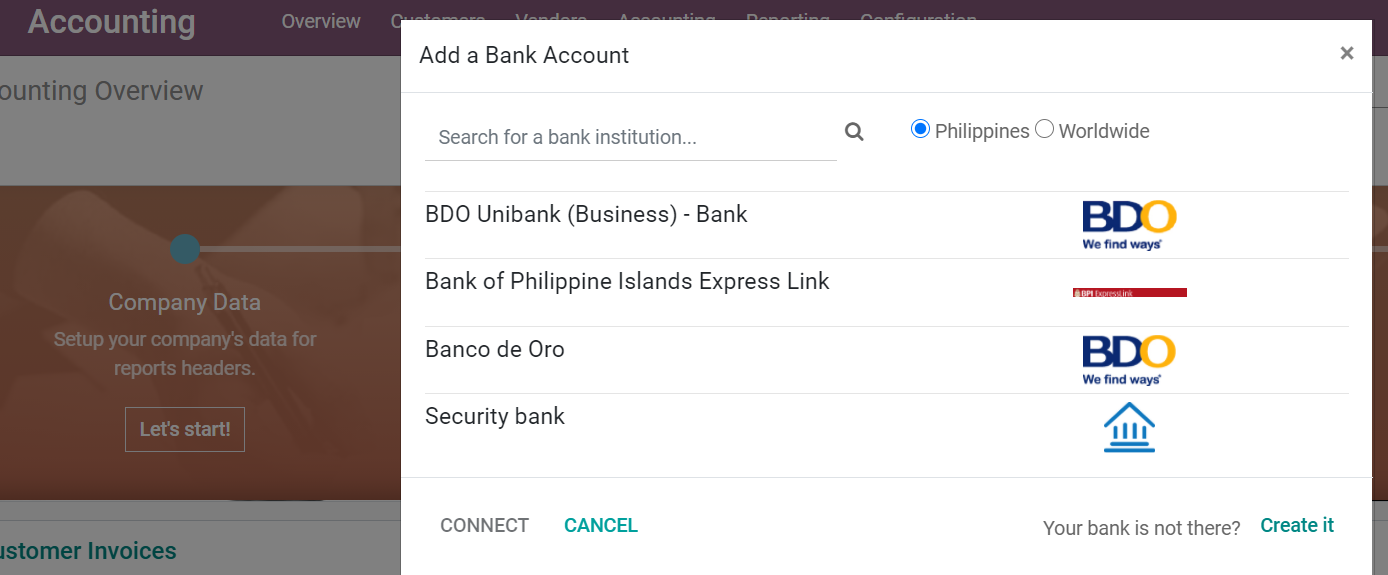Click the BPI Express Link logo

point(1129,293)
